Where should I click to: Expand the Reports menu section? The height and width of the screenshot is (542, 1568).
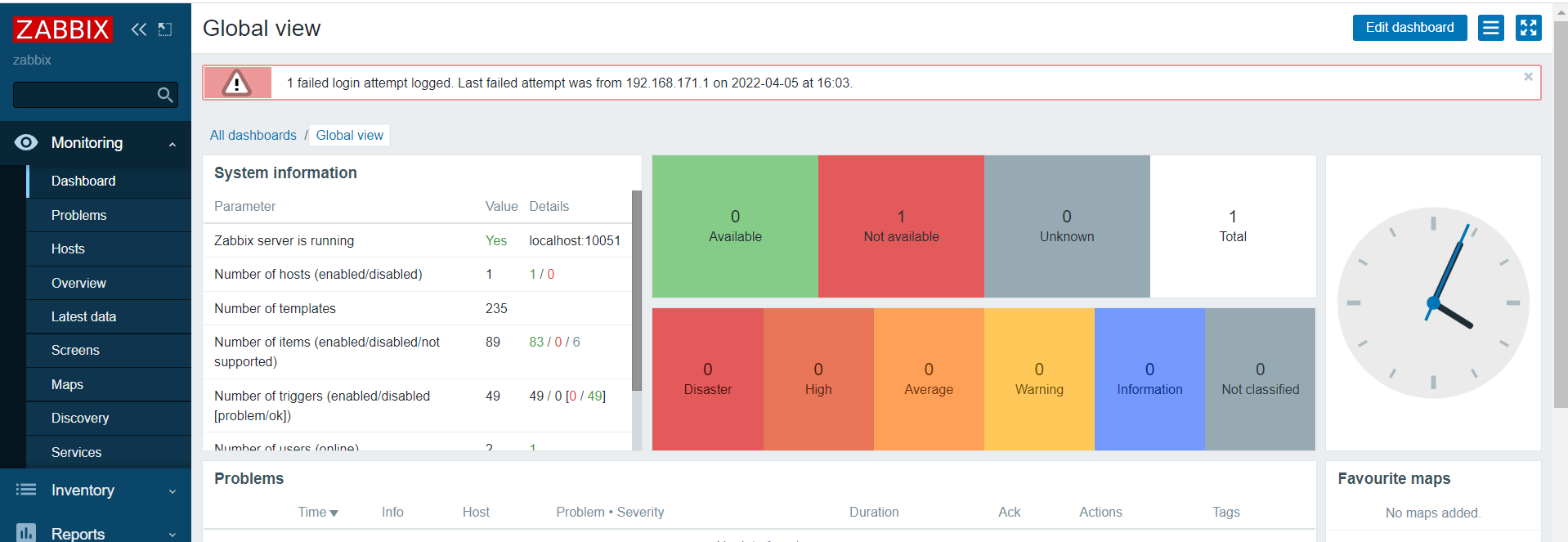coord(172,535)
